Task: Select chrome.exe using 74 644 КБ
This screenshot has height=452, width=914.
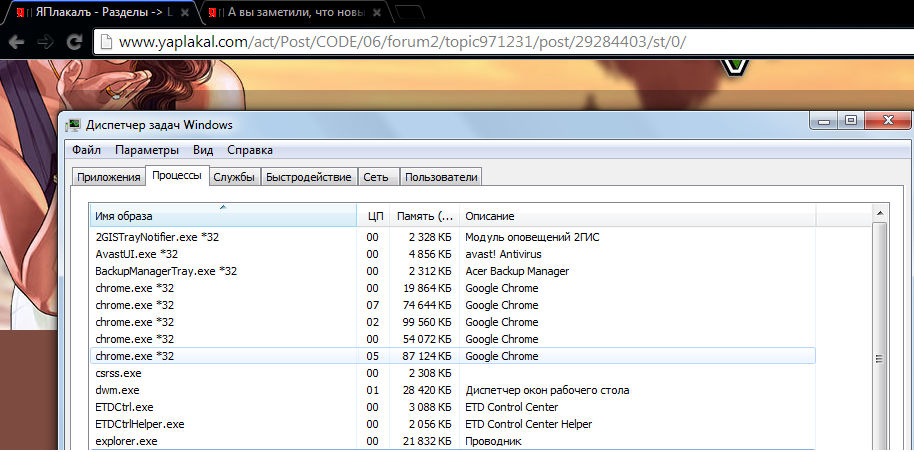Action: click(x=453, y=305)
